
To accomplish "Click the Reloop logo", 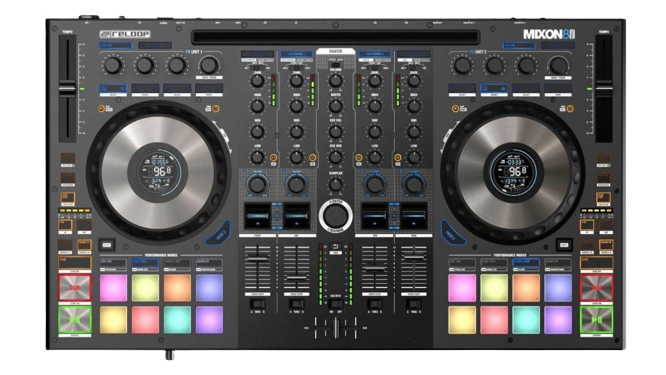I will (x=125, y=34).
